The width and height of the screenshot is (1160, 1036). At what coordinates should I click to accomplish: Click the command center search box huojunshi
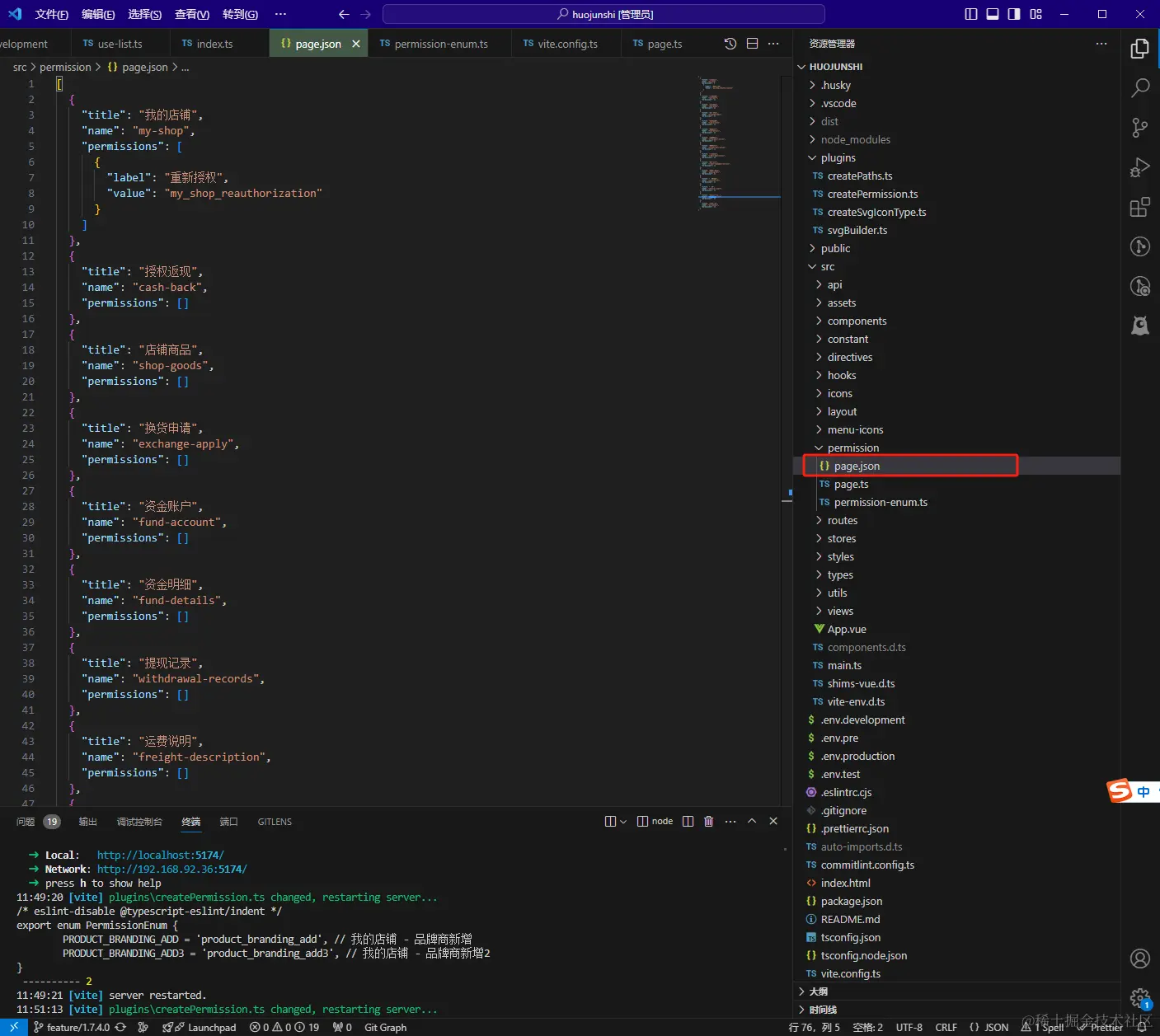click(x=603, y=14)
